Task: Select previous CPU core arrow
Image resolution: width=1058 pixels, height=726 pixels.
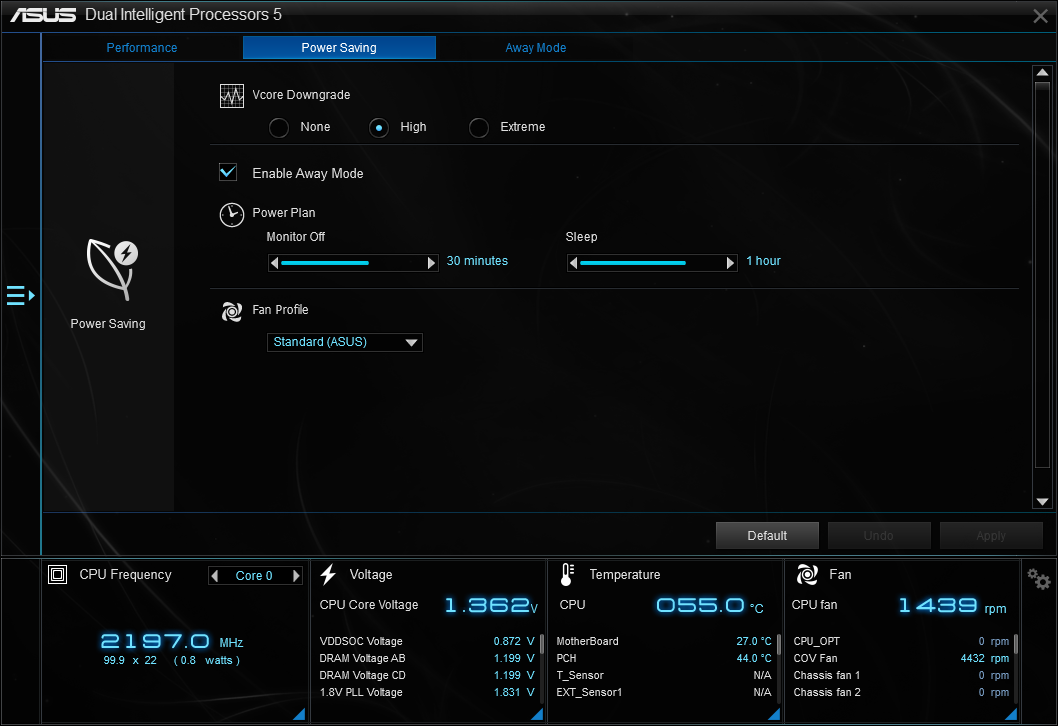Action: (x=215, y=576)
